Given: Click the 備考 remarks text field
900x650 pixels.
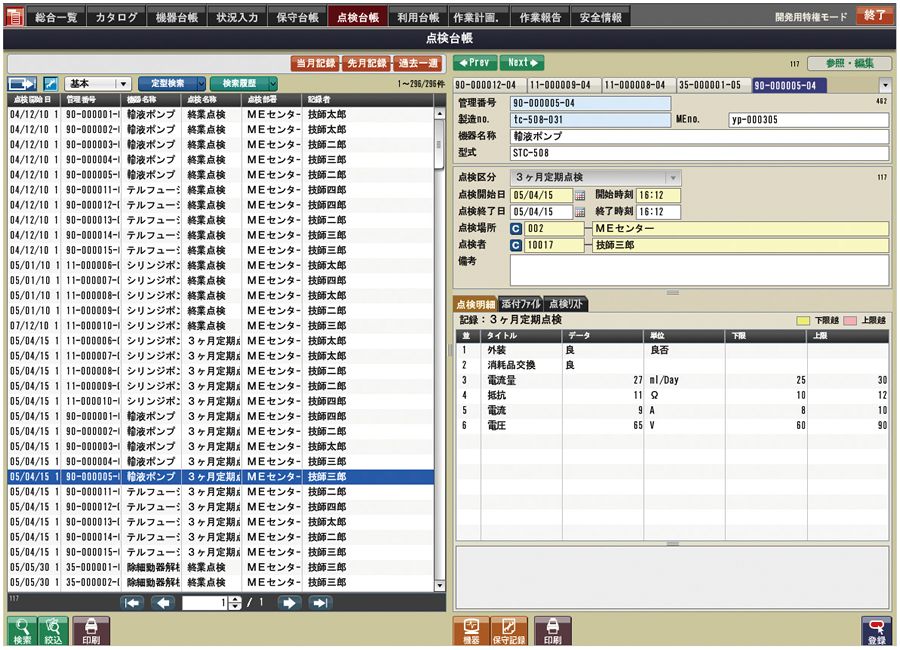Looking at the screenshot, I should pos(700,270).
